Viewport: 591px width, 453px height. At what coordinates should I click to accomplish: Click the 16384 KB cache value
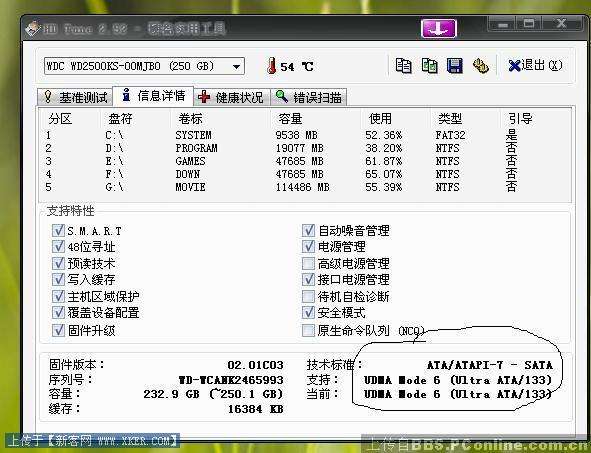pyautogui.click(x=255, y=409)
